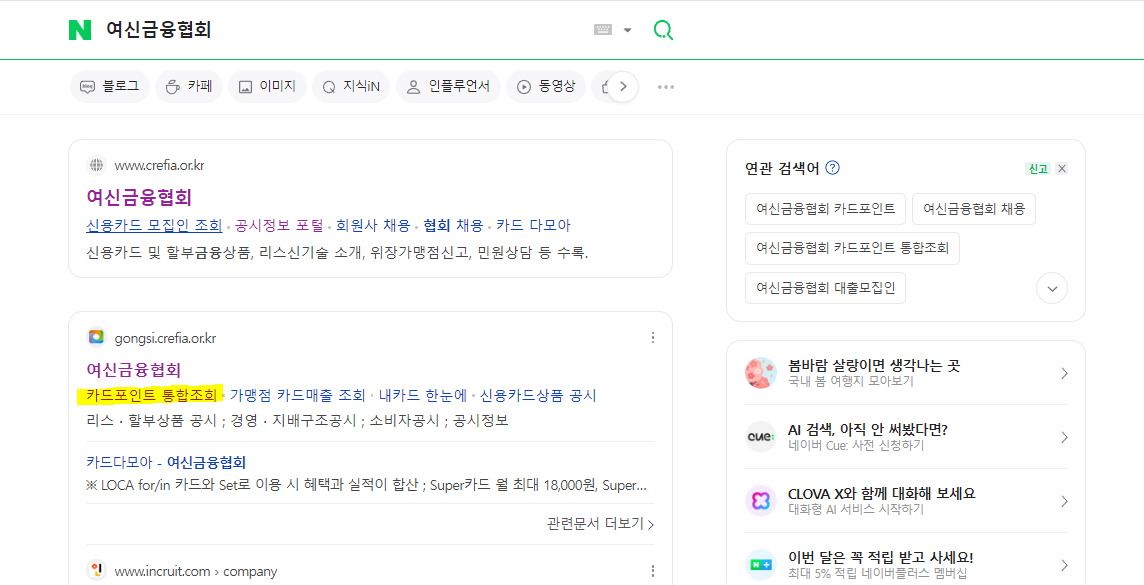Expand the keyboard input dropdown arrow

coord(627,31)
